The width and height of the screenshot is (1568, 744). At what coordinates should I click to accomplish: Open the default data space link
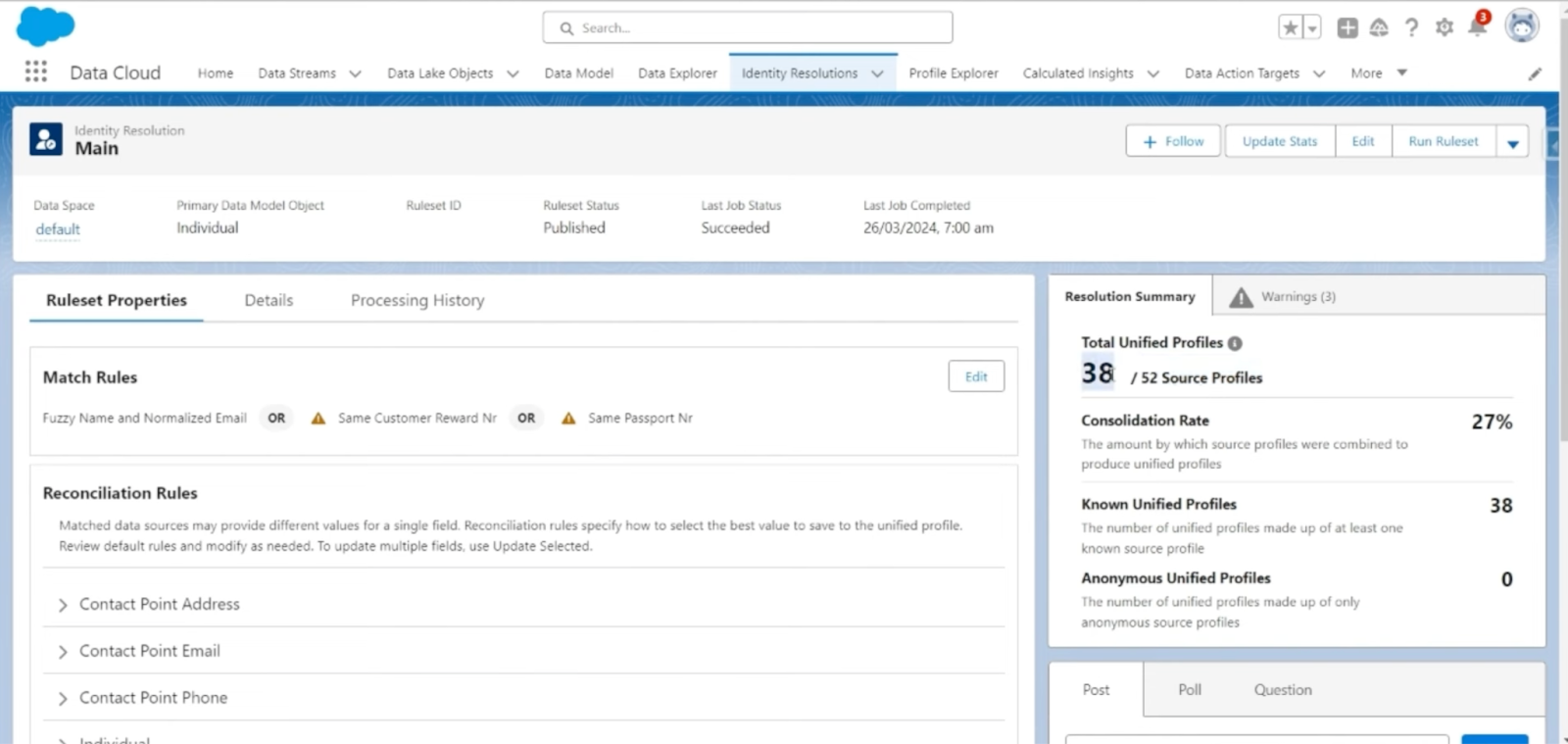(x=58, y=229)
